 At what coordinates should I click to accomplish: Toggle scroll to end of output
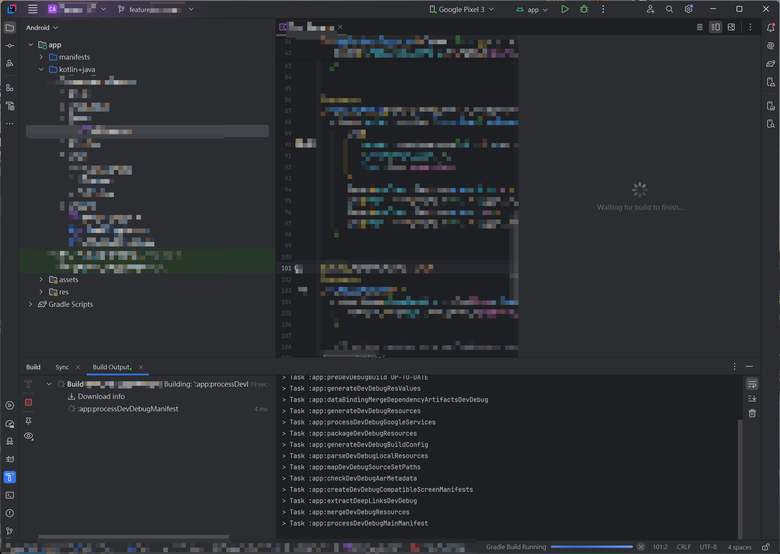point(752,399)
